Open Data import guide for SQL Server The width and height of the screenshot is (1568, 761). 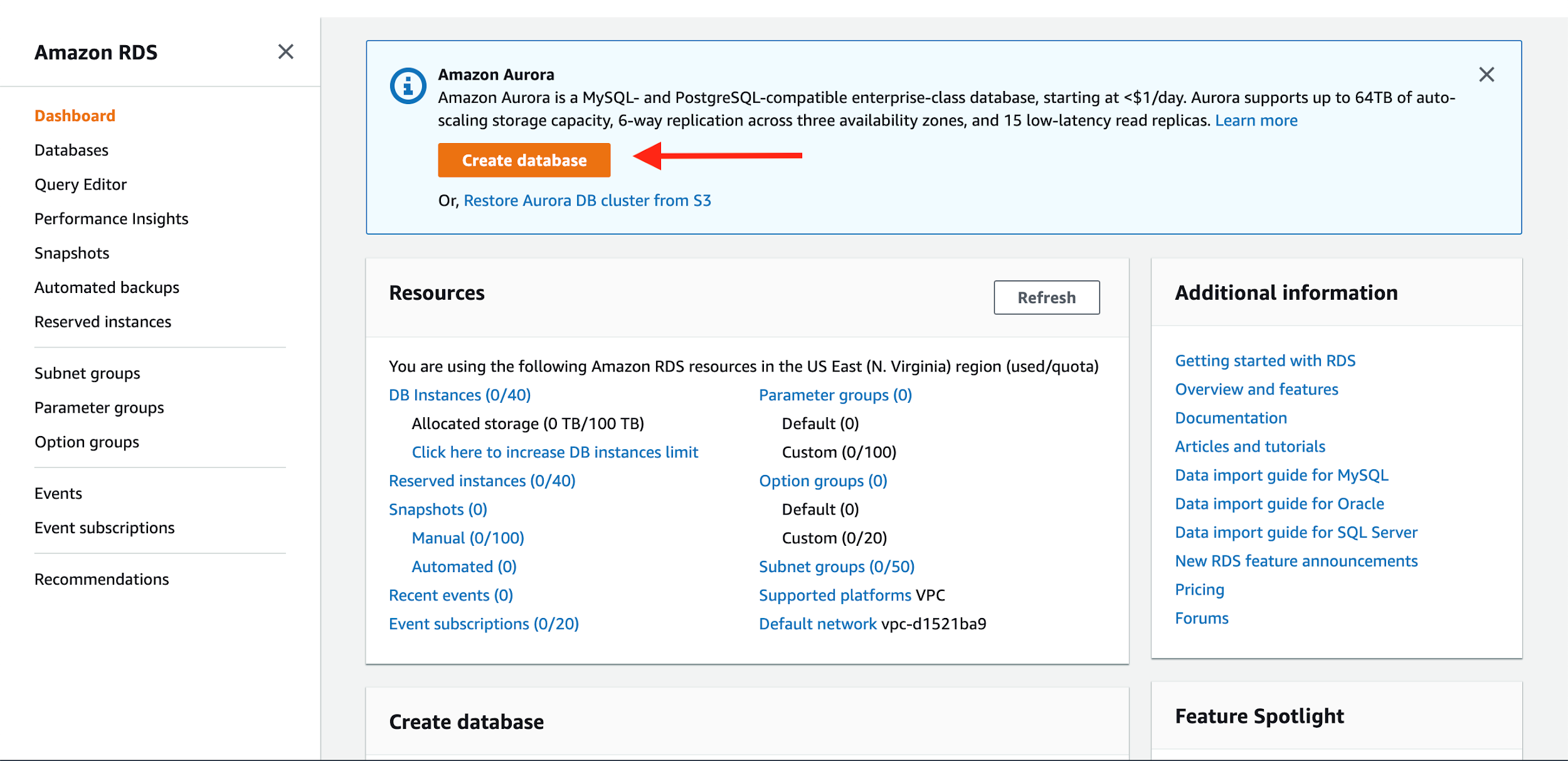(1296, 533)
